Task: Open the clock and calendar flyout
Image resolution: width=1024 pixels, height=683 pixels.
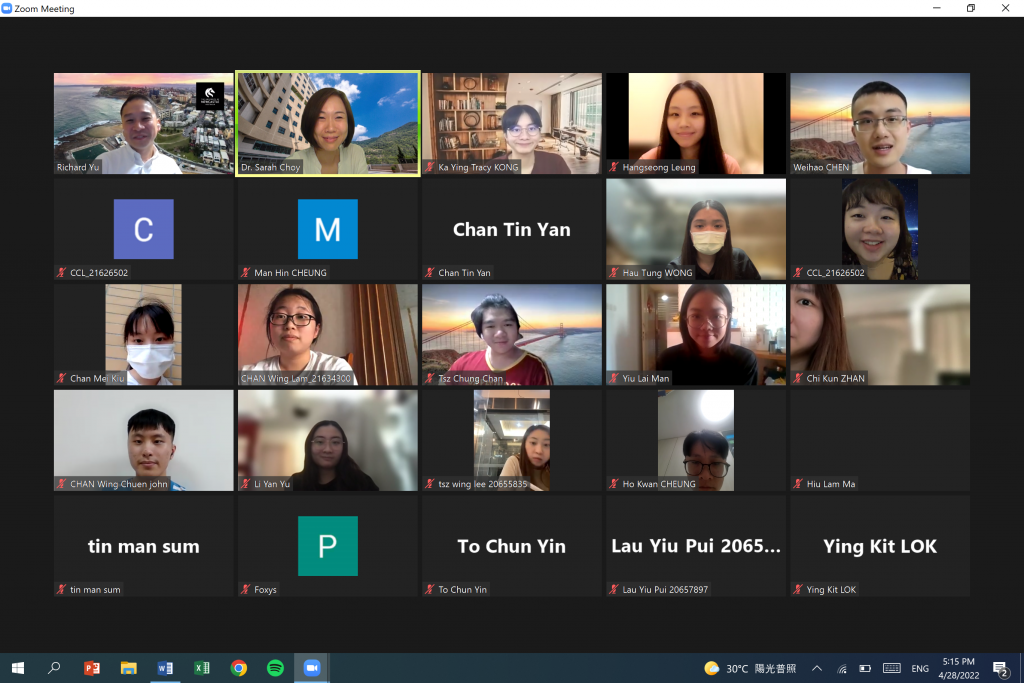Action: [x=959, y=668]
